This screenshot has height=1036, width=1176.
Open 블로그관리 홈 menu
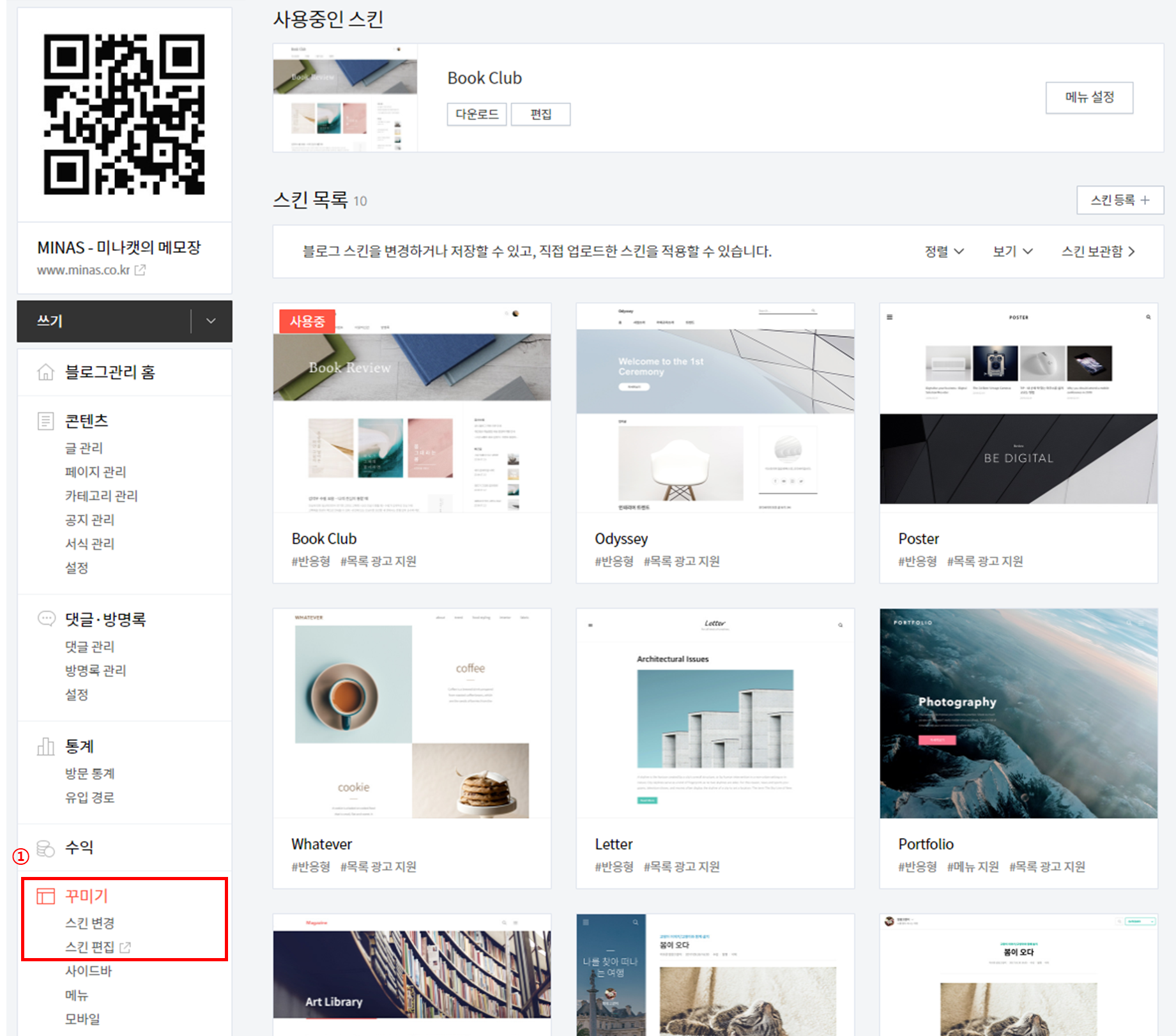[x=110, y=372]
